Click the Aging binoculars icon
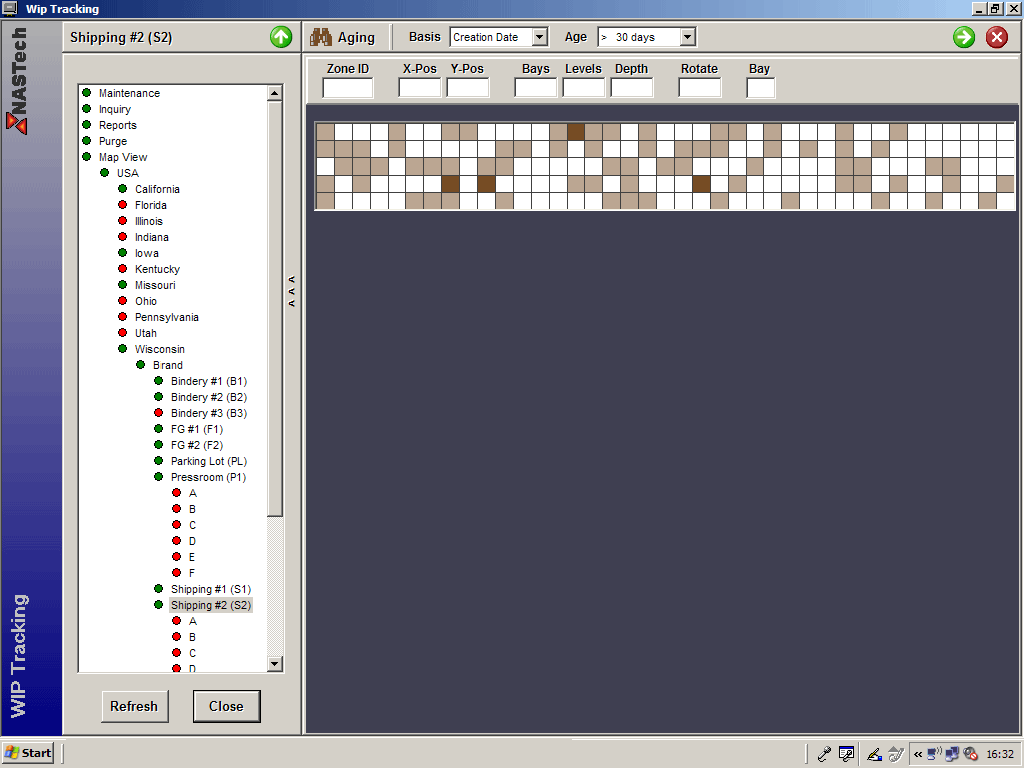Screen dimensions: 1024x768 321,37
